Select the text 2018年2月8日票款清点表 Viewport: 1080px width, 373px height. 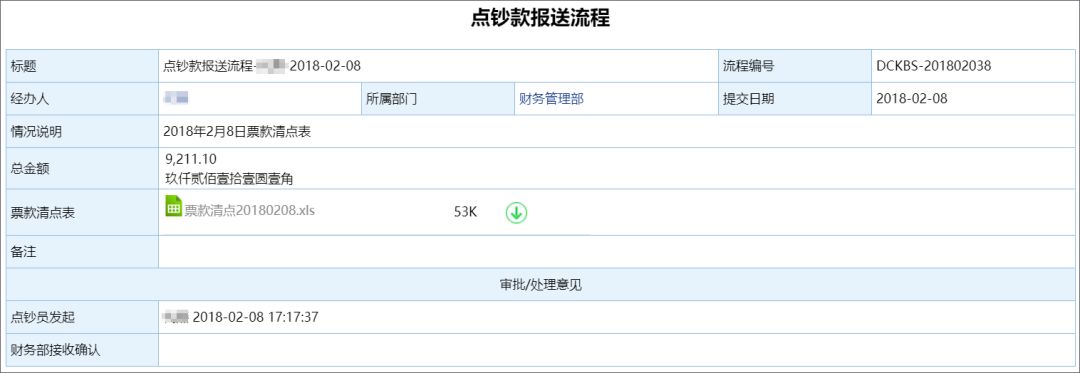coord(237,131)
